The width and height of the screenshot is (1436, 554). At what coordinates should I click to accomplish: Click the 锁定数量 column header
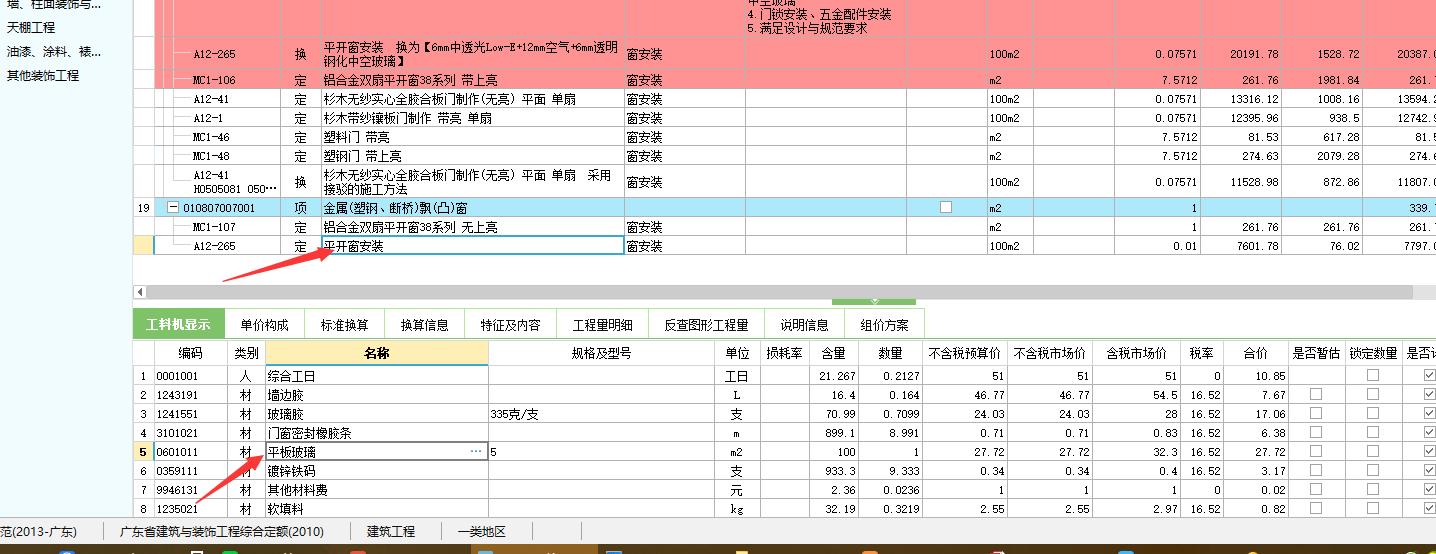(1373, 354)
